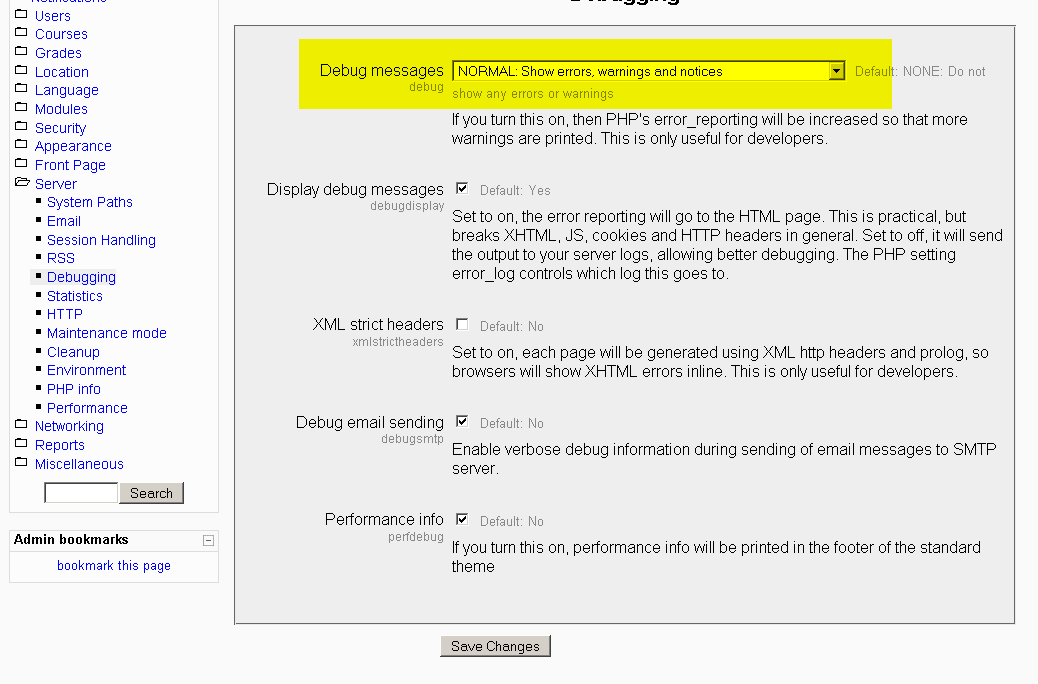Expand Appearance admin category
Viewport: 1038px width, 684px height.
pos(73,146)
